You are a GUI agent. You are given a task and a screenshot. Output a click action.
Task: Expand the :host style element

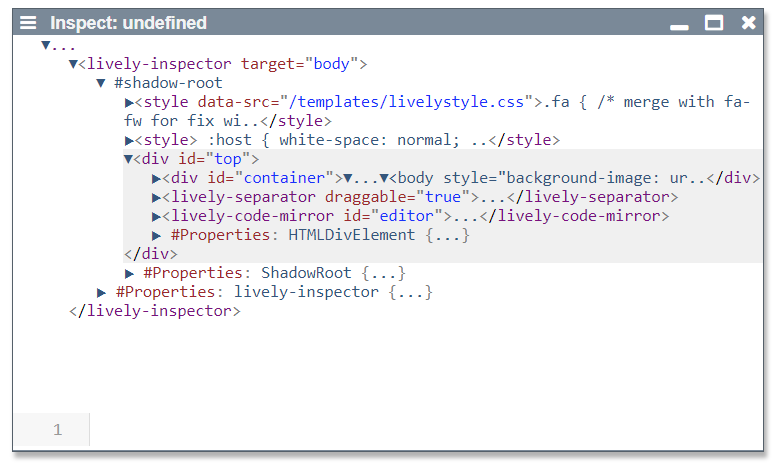click(129, 140)
